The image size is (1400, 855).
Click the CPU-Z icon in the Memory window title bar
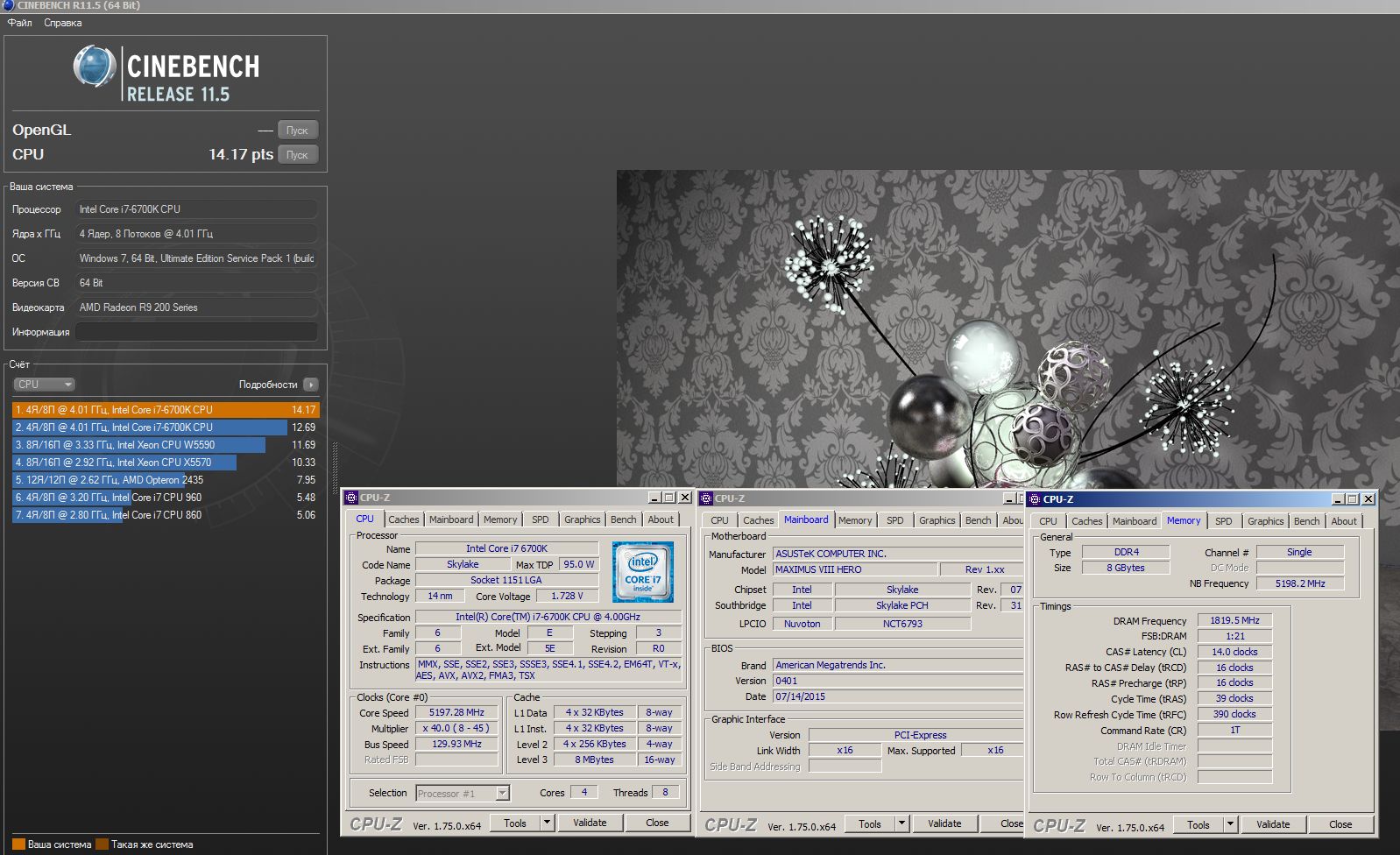point(1035,499)
